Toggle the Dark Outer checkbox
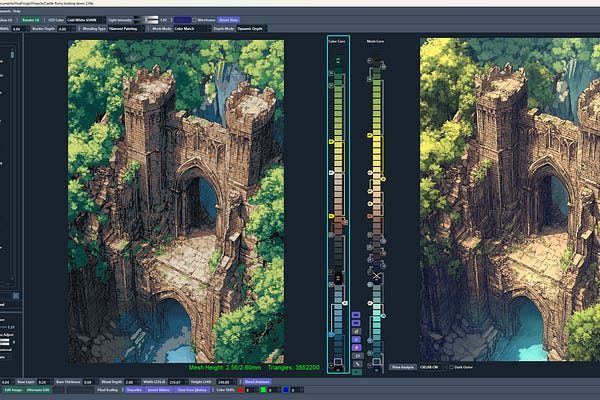 [453, 368]
